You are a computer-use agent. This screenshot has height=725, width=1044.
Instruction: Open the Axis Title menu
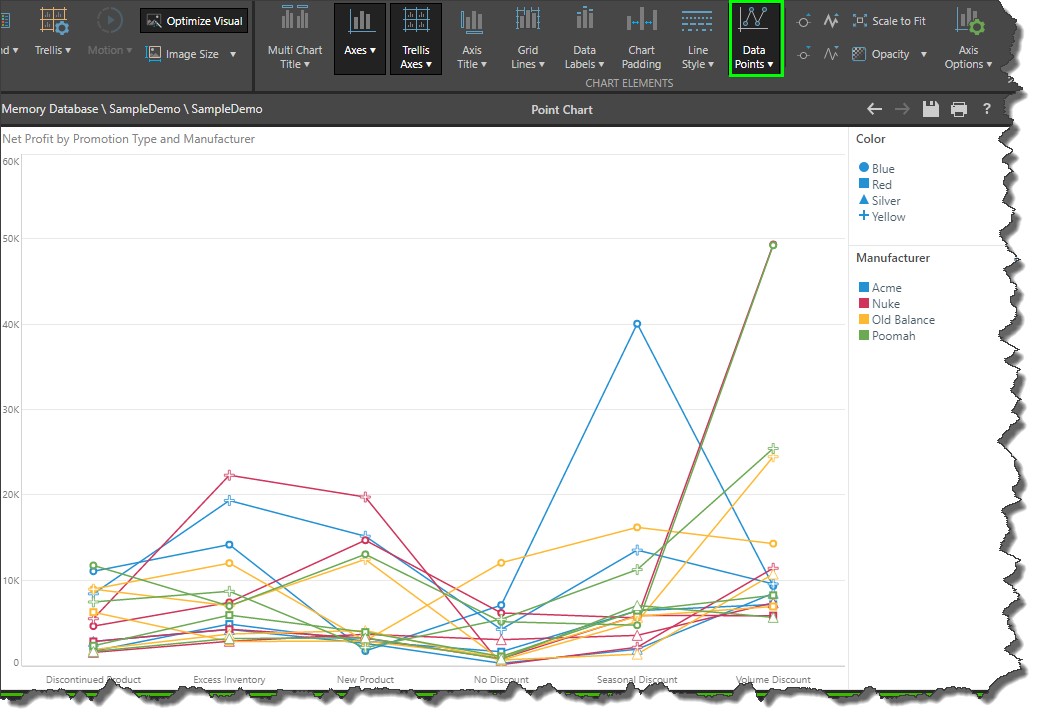[471, 39]
